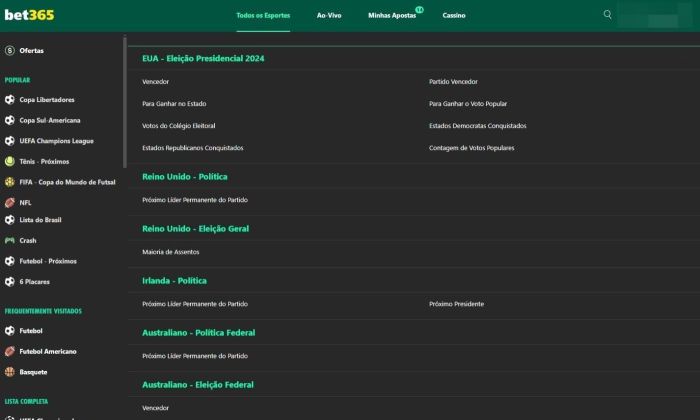Viewport: 700px width, 420px height.
Task: Open Partido Vencedor market
Action: 453,81
